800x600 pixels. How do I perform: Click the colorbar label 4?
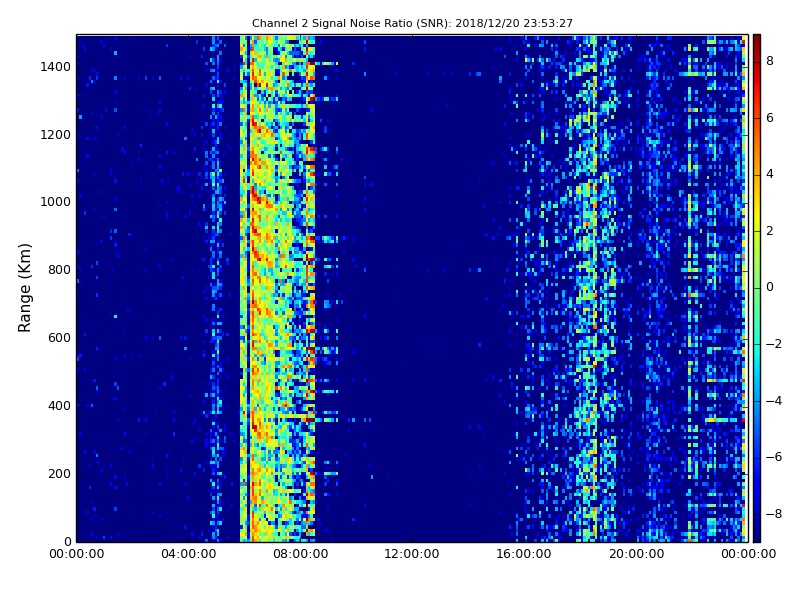[x=770, y=174]
